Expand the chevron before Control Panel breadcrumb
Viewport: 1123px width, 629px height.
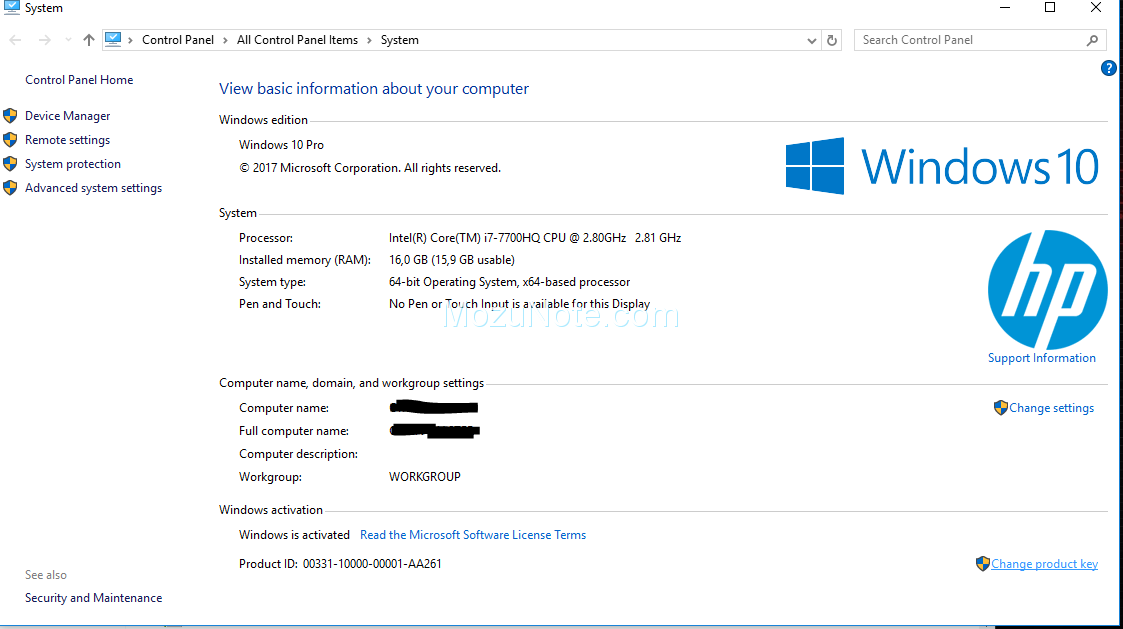click(130, 40)
